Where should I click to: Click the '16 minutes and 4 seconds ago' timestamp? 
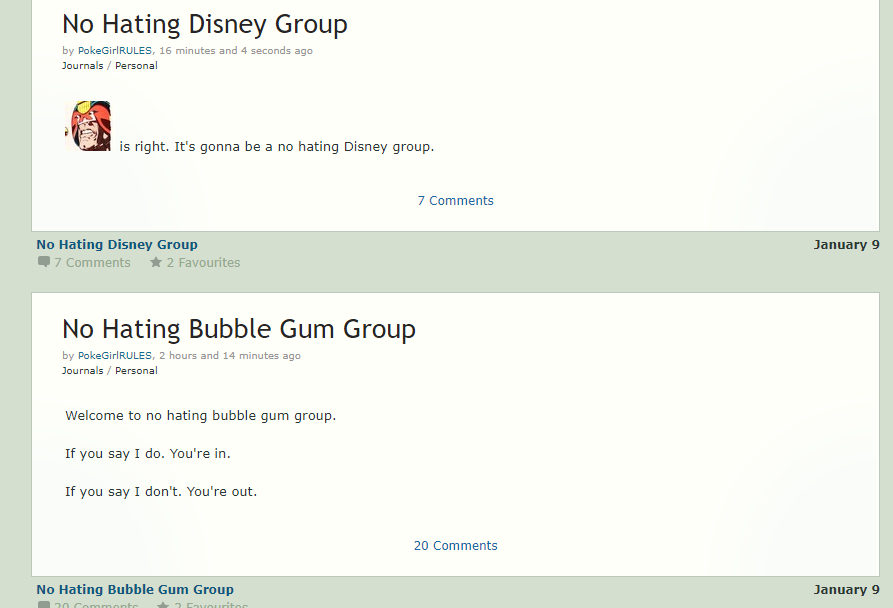tap(236, 51)
